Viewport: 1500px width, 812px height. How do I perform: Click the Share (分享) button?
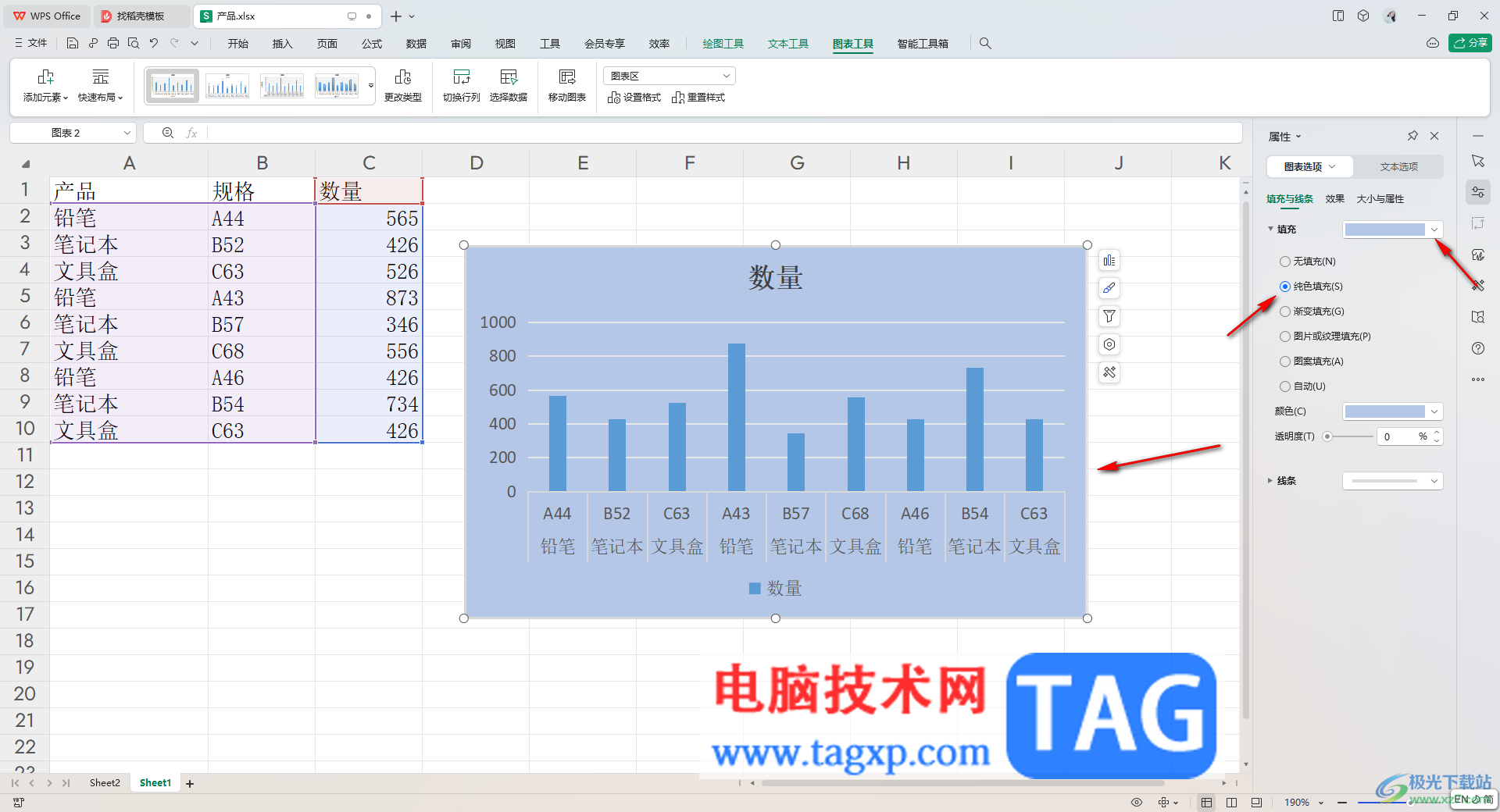coord(1470,43)
